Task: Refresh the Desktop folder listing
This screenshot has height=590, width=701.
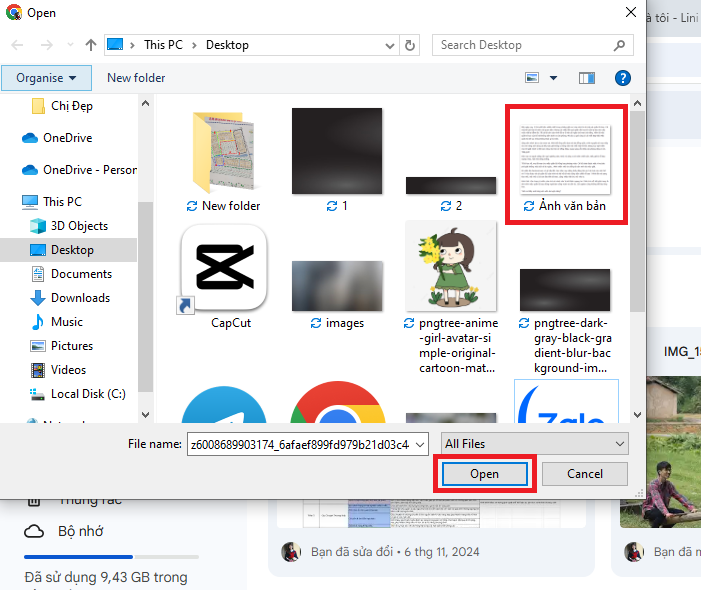Action: tap(410, 45)
